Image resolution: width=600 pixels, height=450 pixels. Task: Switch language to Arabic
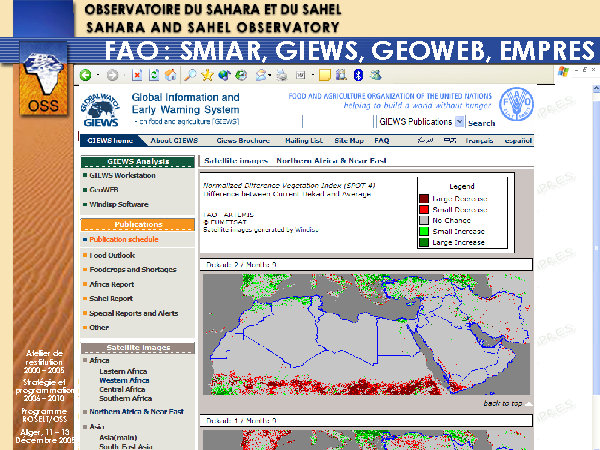click(x=426, y=140)
